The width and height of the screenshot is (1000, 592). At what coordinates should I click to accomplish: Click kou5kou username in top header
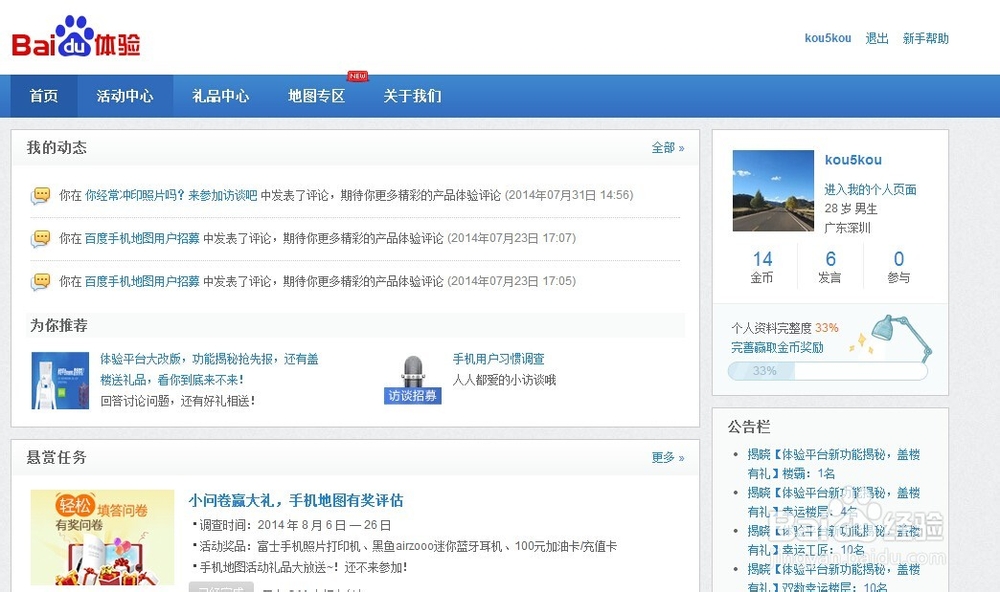pyautogui.click(x=828, y=38)
